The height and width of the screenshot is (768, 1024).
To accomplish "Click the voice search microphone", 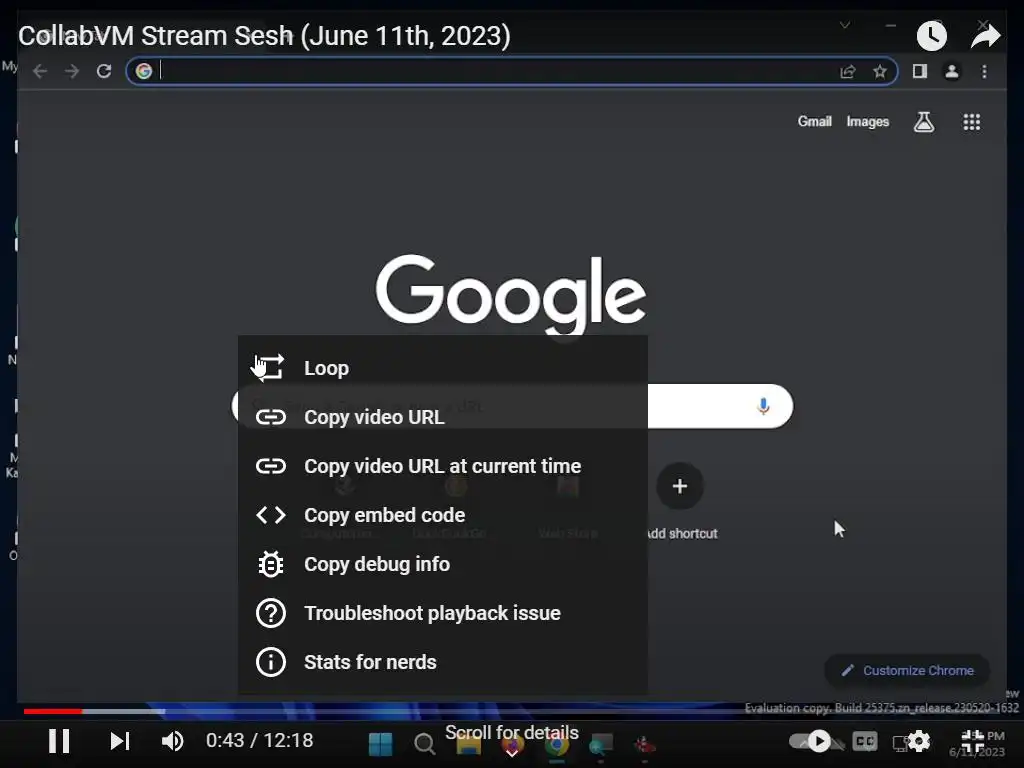I will tap(763, 406).
